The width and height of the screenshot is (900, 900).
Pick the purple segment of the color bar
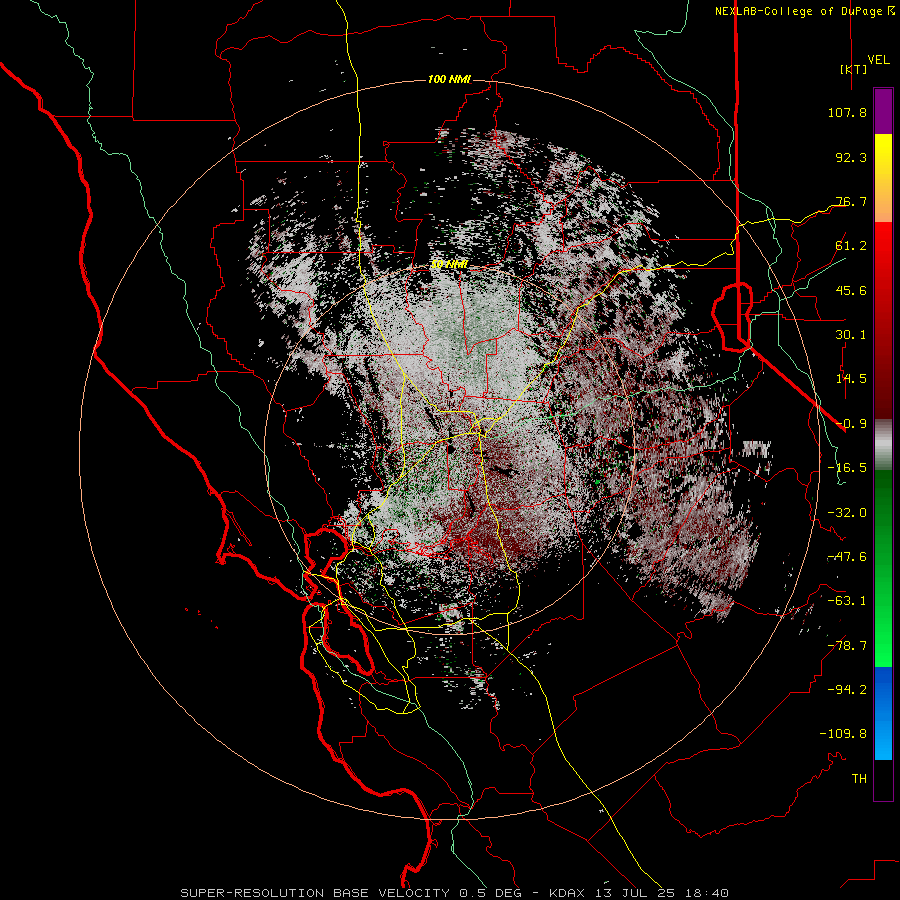pos(883,111)
